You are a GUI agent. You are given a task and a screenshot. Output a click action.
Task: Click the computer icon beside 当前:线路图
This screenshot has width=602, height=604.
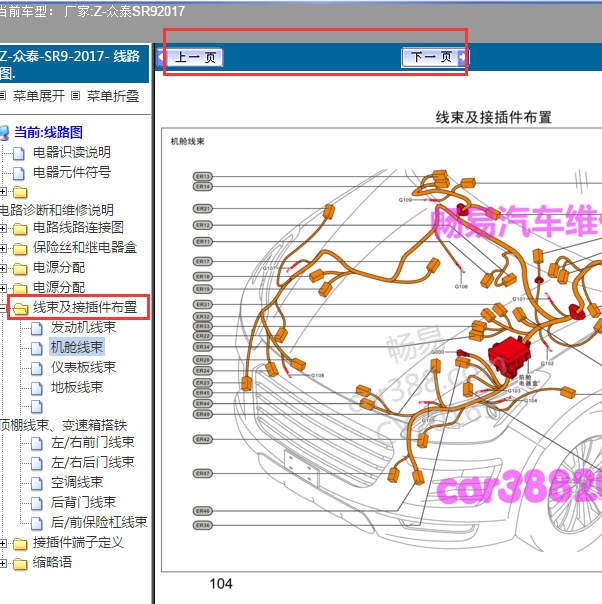click(x=4, y=133)
